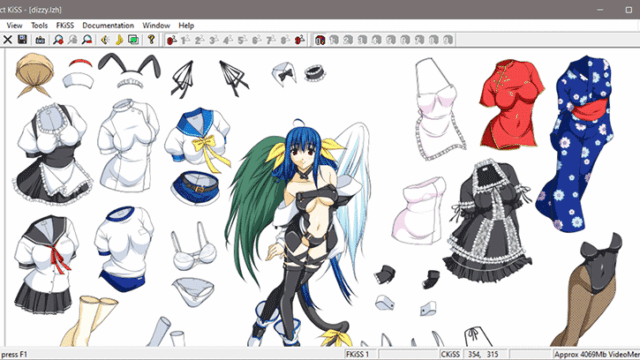Screen dimensions: 640x360
Task: Open the Tools menu
Action: coord(39,25)
